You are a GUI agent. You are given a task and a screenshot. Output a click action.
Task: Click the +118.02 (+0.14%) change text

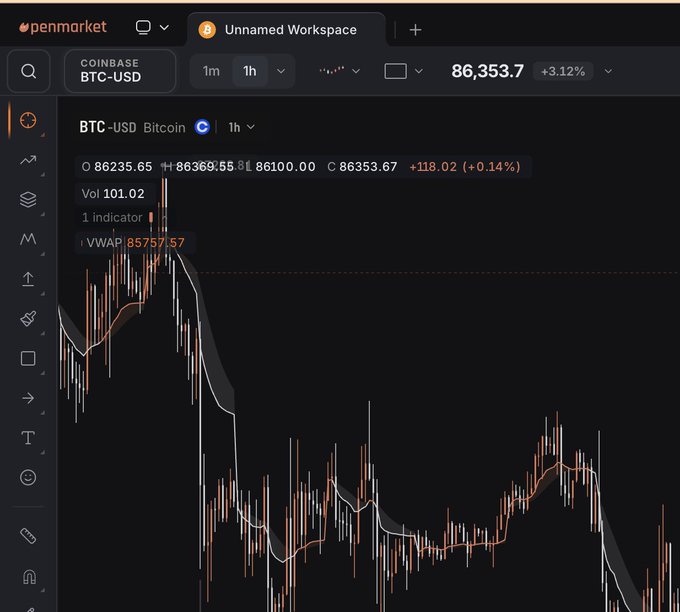(464, 167)
